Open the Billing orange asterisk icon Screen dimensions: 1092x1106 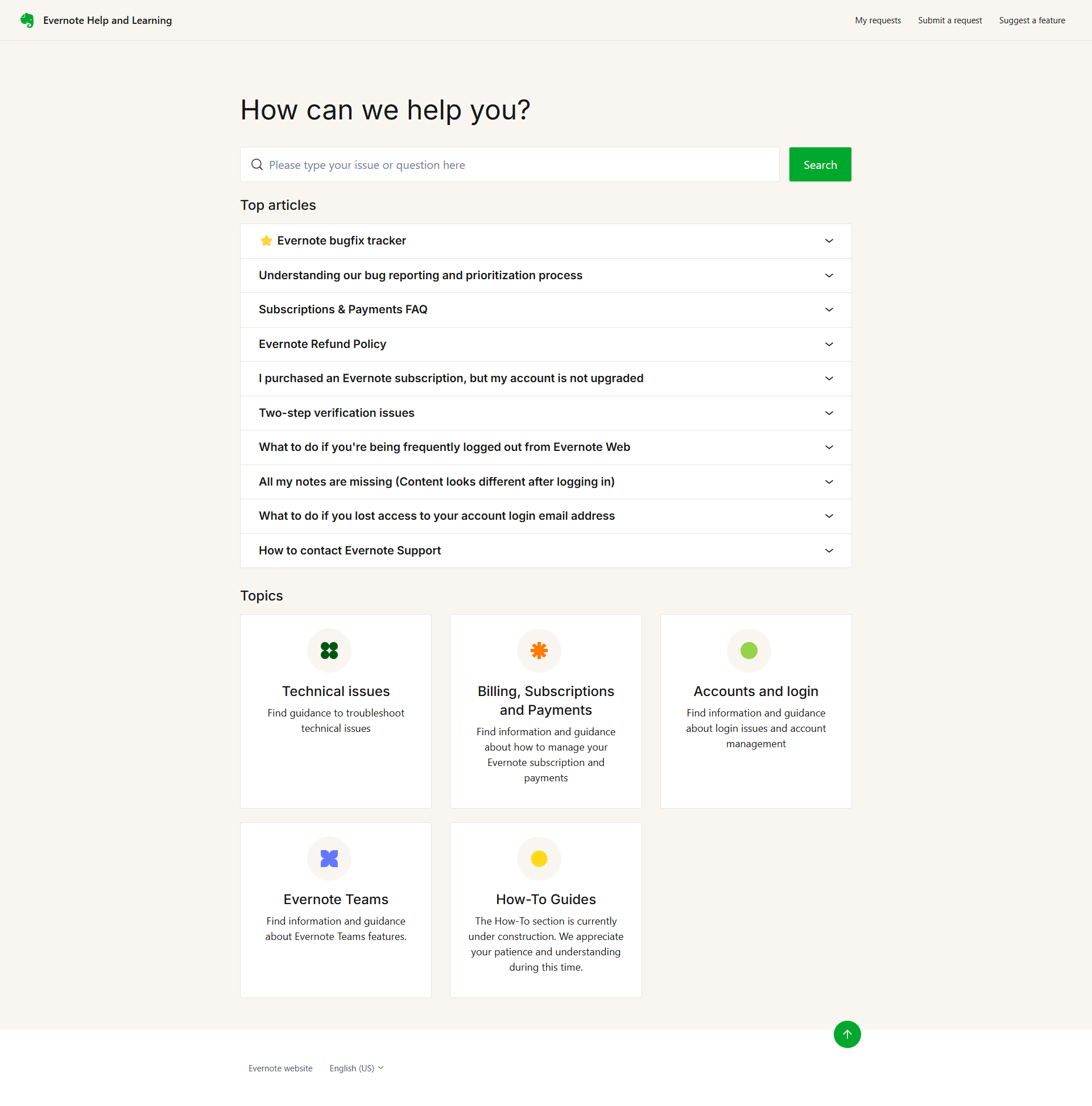click(539, 651)
